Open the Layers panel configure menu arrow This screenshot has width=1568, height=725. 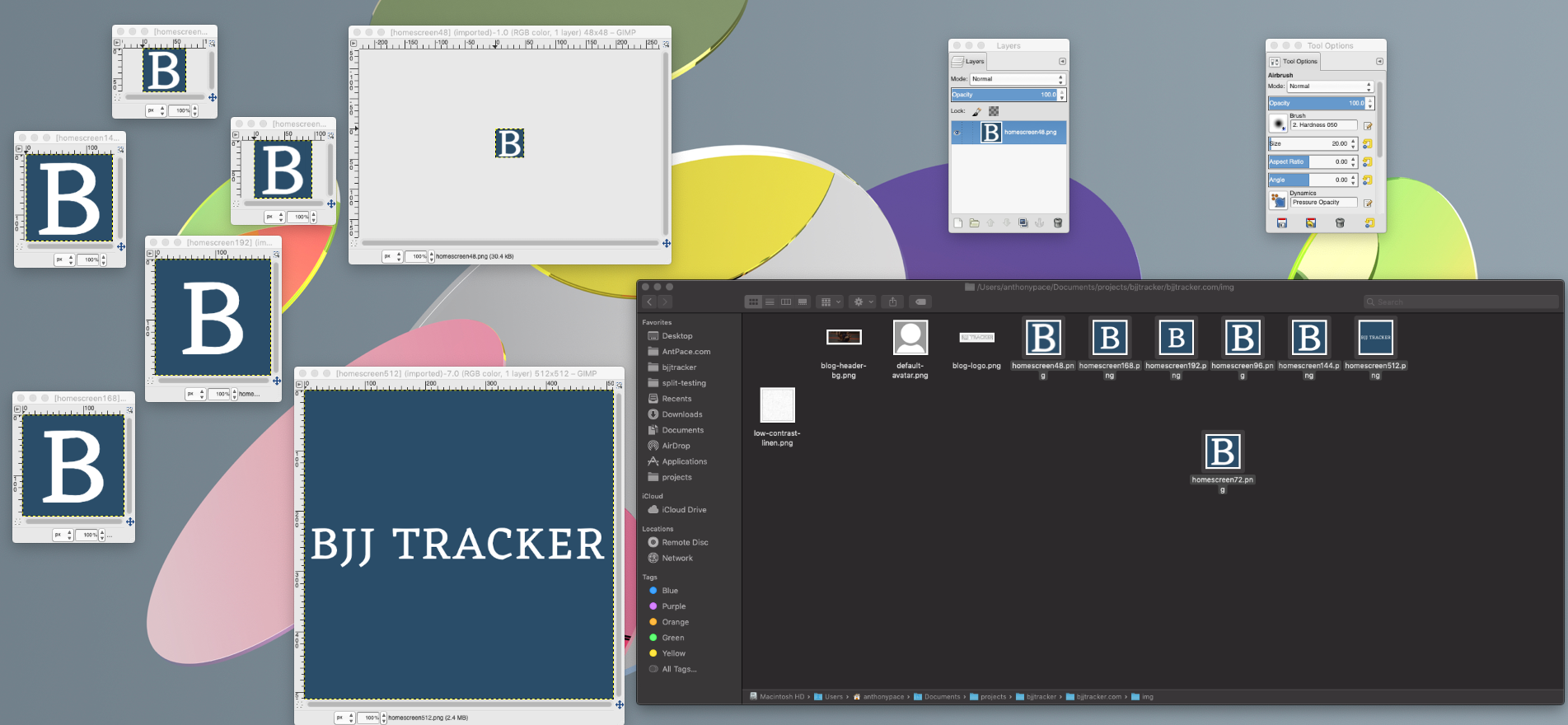pos(1062,62)
